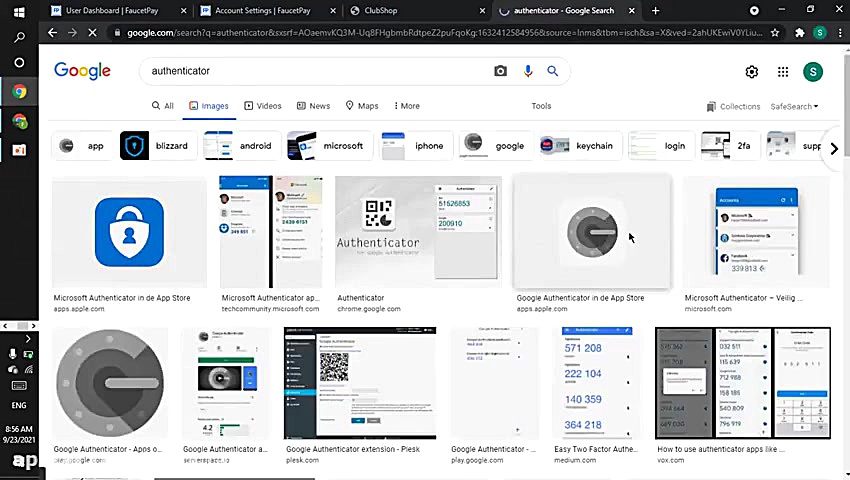Open first Chrome icon in taskbar
Viewport: 850px width, 480px height.
[20, 92]
